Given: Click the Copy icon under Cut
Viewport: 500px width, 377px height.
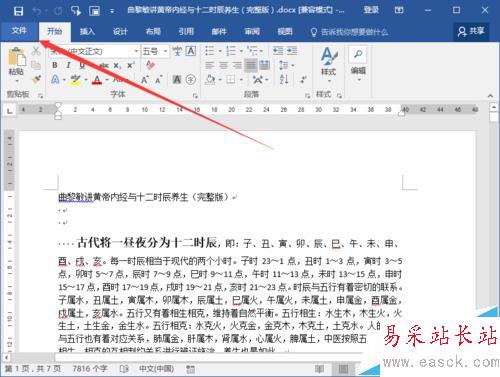Looking at the screenshot, I should tap(36, 65).
